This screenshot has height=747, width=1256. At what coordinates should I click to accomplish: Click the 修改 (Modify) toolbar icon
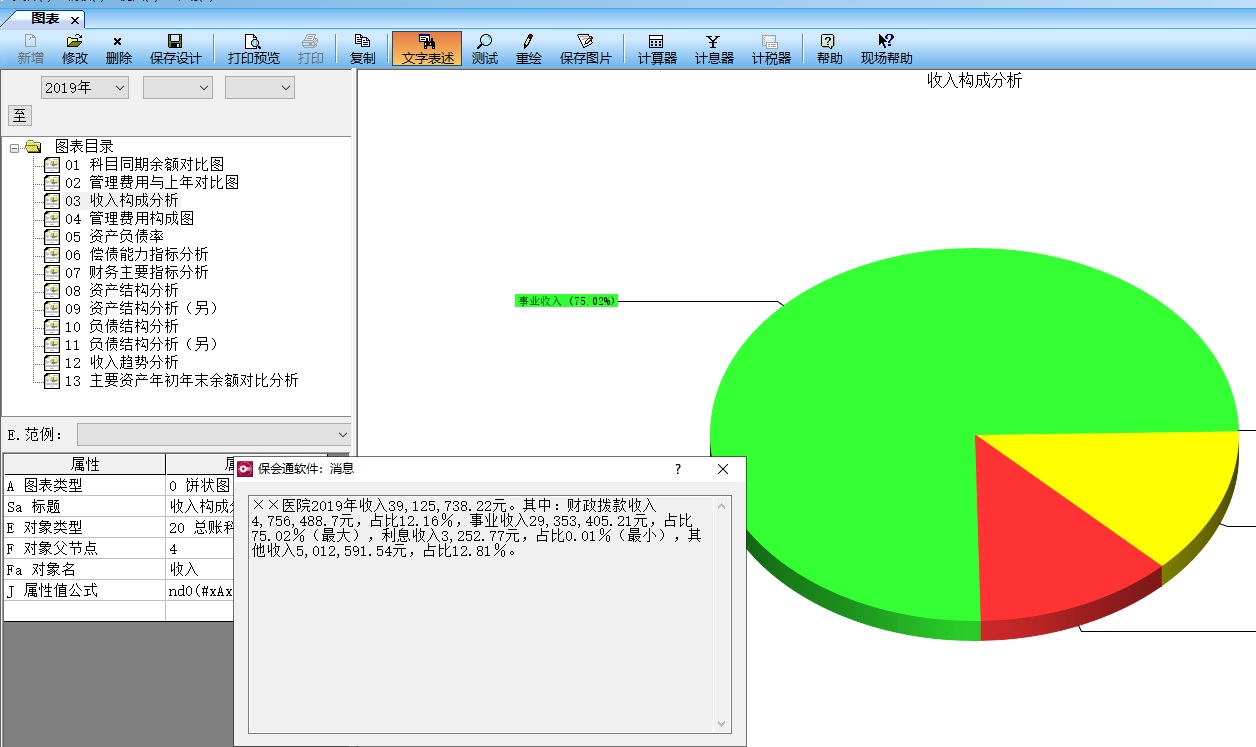point(75,48)
